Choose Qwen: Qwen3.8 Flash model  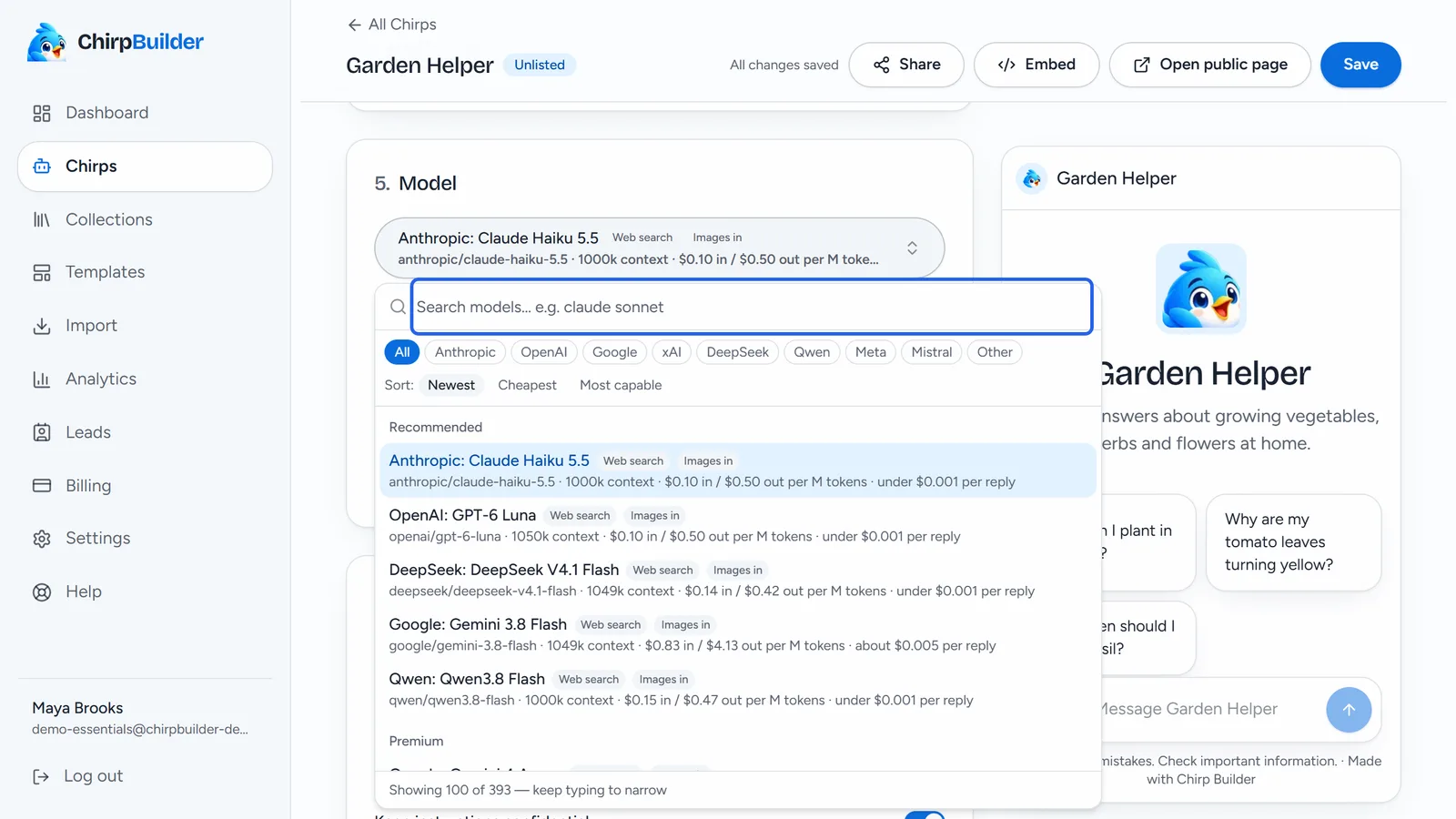click(x=737, y=689)
